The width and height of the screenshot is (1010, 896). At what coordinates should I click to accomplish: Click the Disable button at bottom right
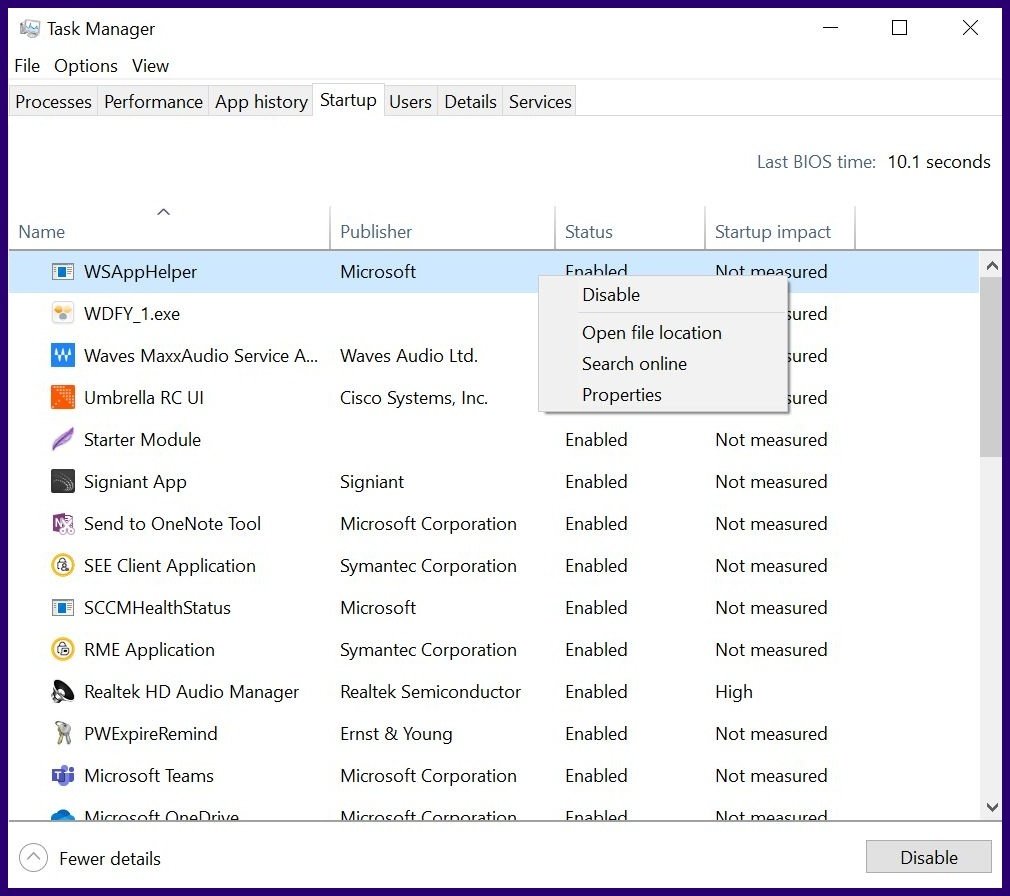coord(929,857)
